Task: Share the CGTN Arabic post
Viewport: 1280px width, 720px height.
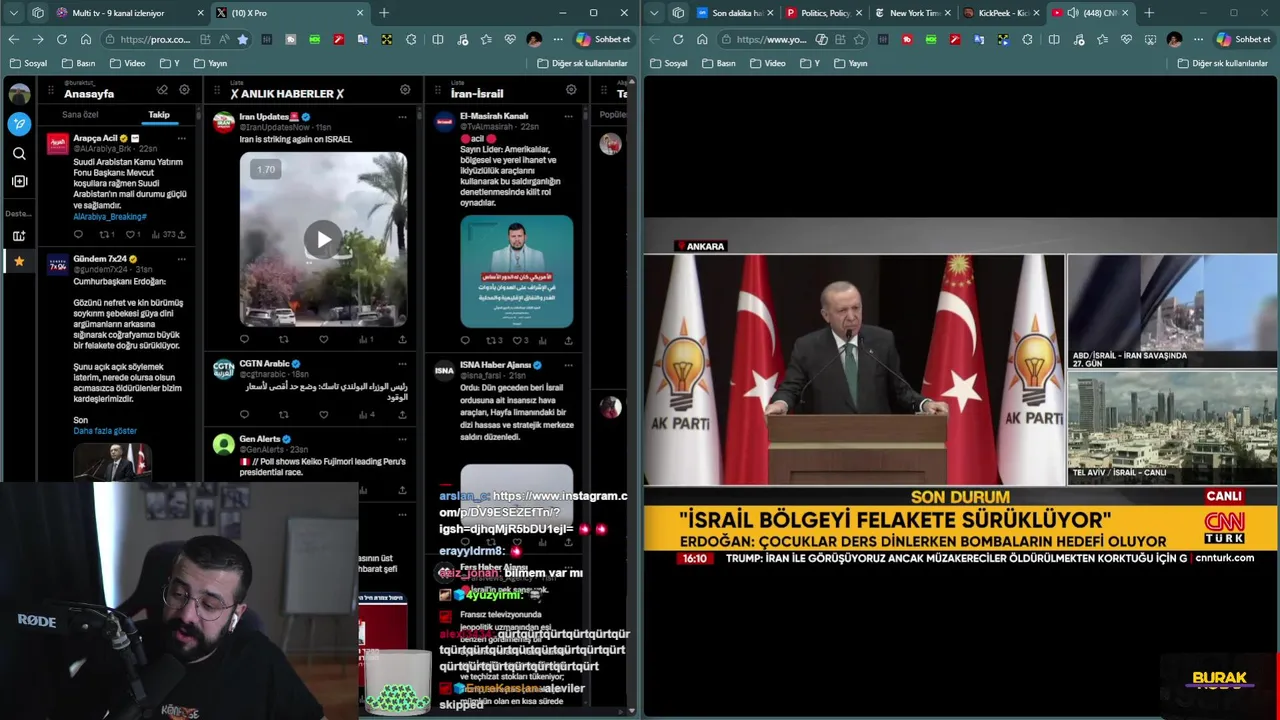Action: pos(402,414)
